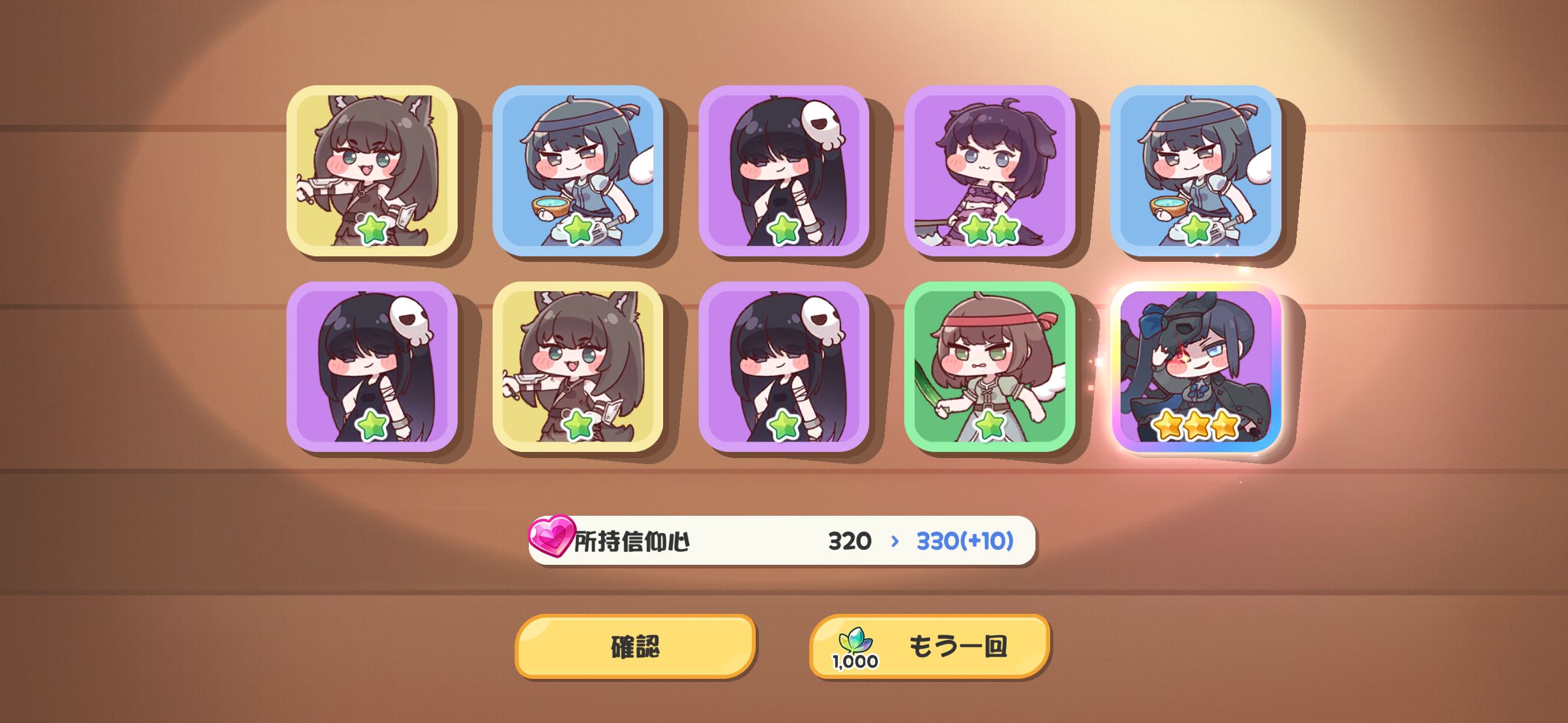This screenshot has height=723, width=1568.
Task: Click the もう一回 draw again button
Action: [x=929, y=646]
